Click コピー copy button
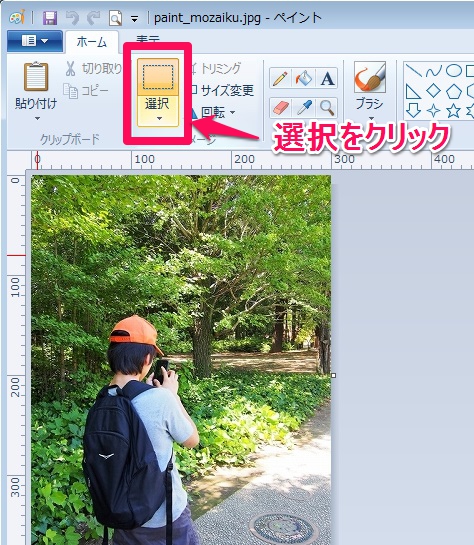474x545 pixels. [x=86, y=91]
